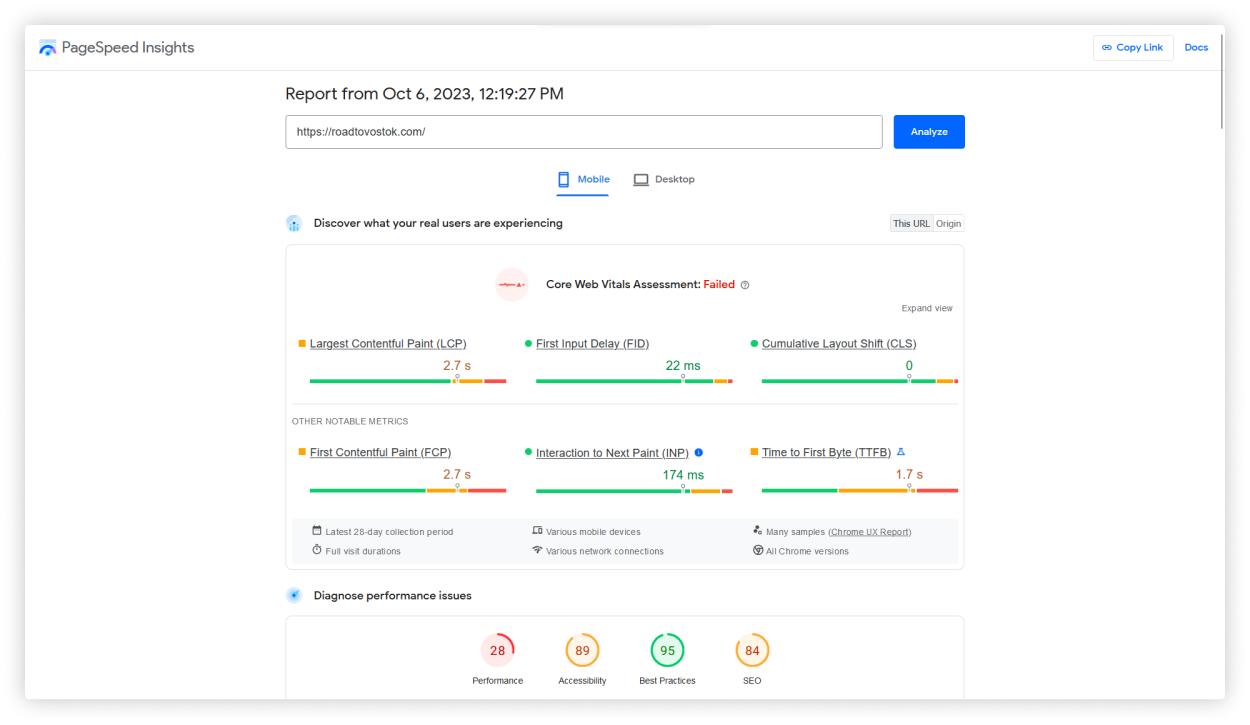Click the mobile phone icon in Mobile tab
The height and width of the screenshot is (725, 1250).
[x=563, y=180]
